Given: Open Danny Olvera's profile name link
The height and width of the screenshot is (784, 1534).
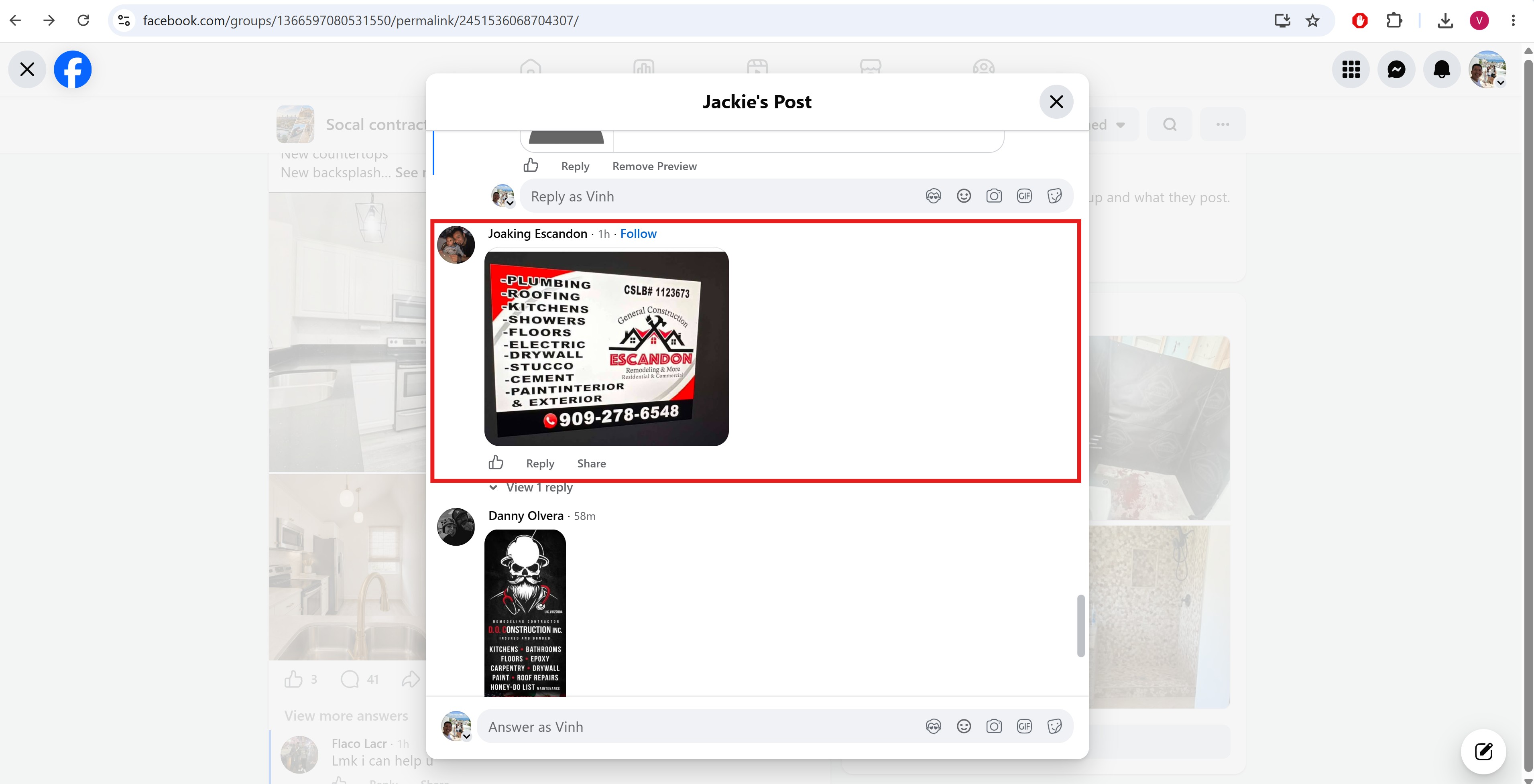Looking at the screenshot, I should tap(526, 516).
